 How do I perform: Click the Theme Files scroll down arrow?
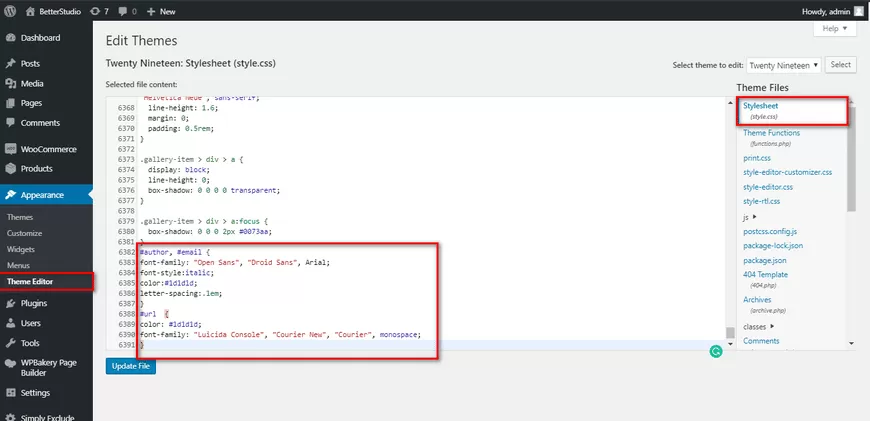[x=852, y=344]
